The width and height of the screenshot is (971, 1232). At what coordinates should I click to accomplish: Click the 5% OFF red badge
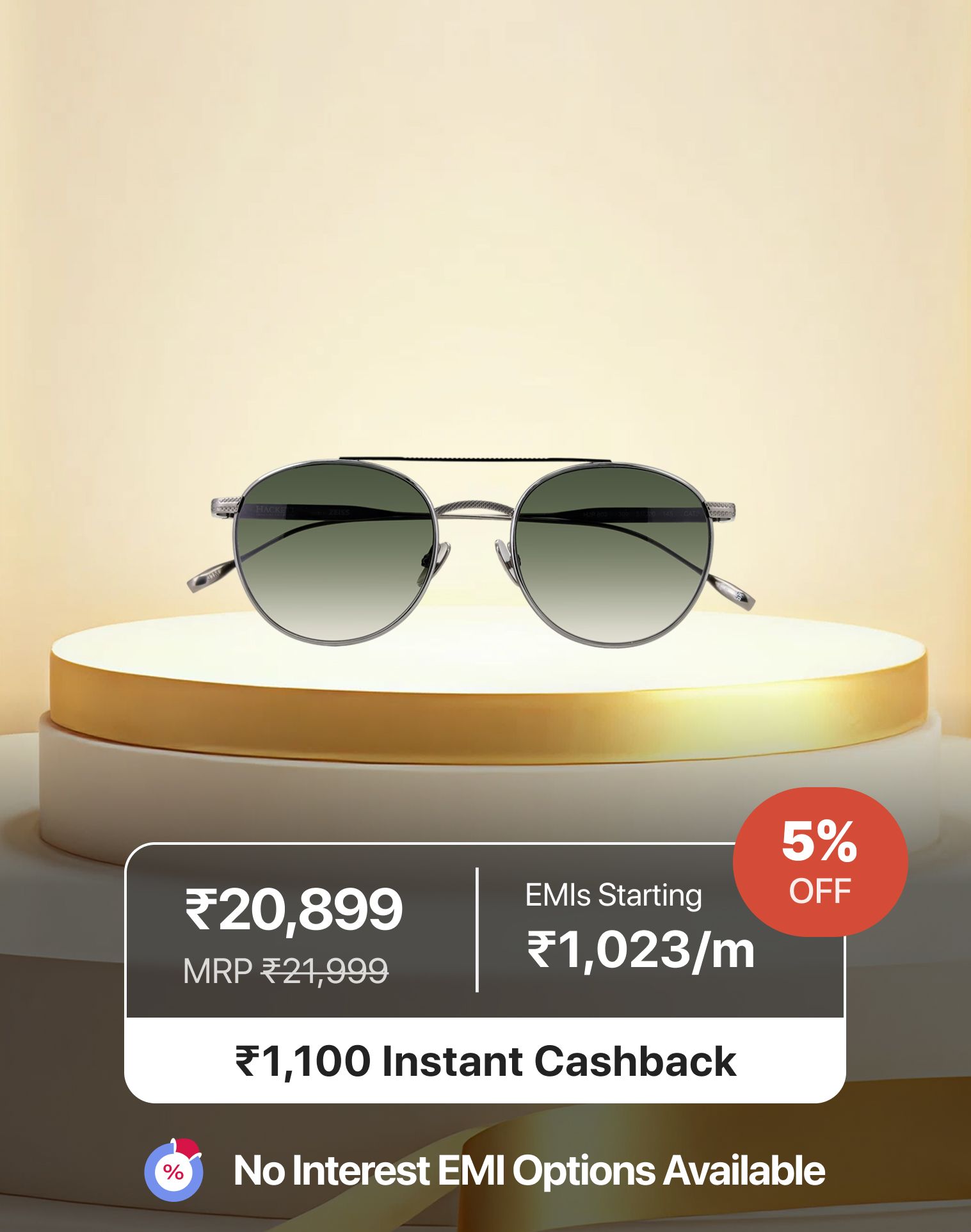coord(820,862)
